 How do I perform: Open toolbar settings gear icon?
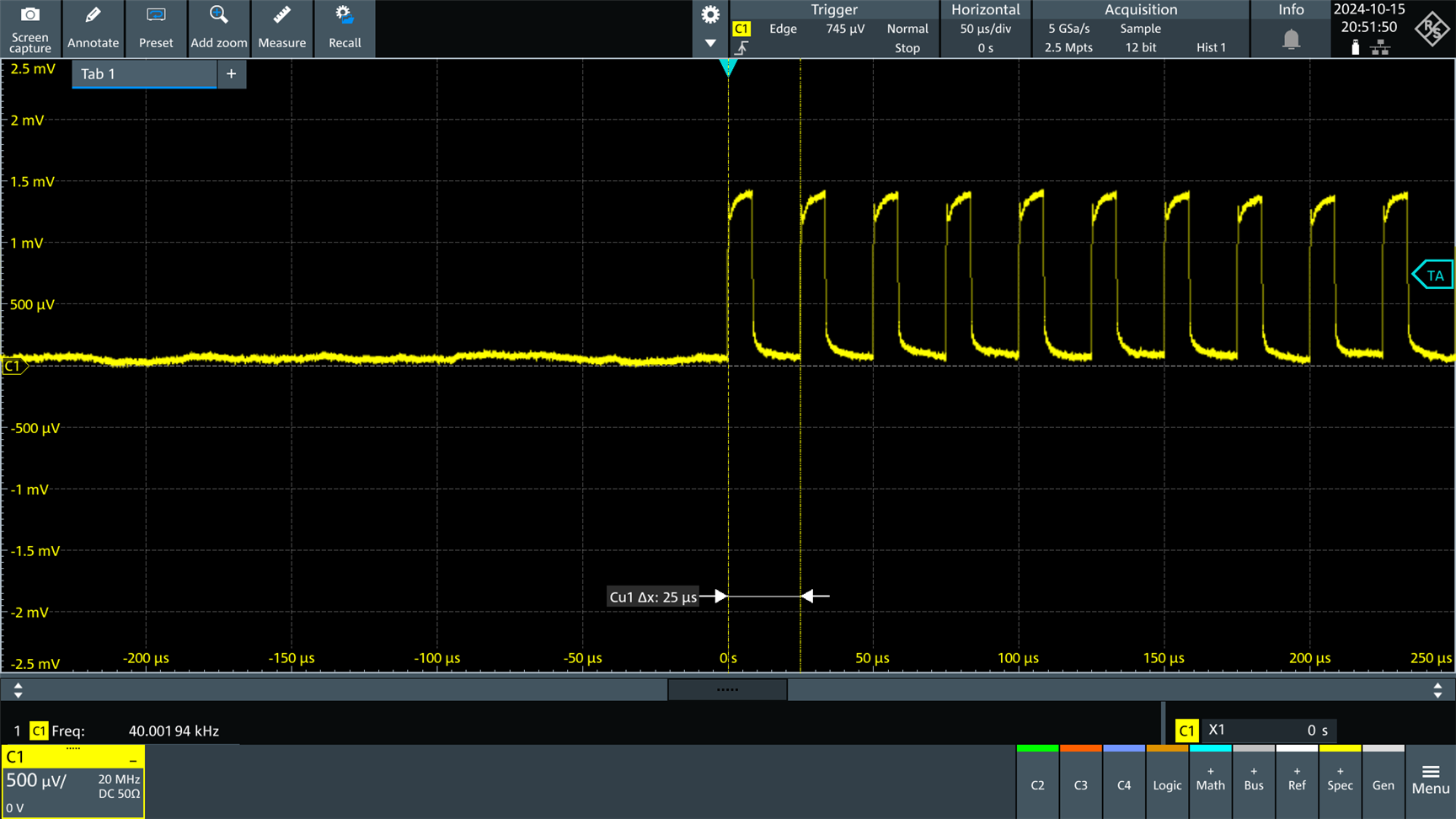point(710,14)
